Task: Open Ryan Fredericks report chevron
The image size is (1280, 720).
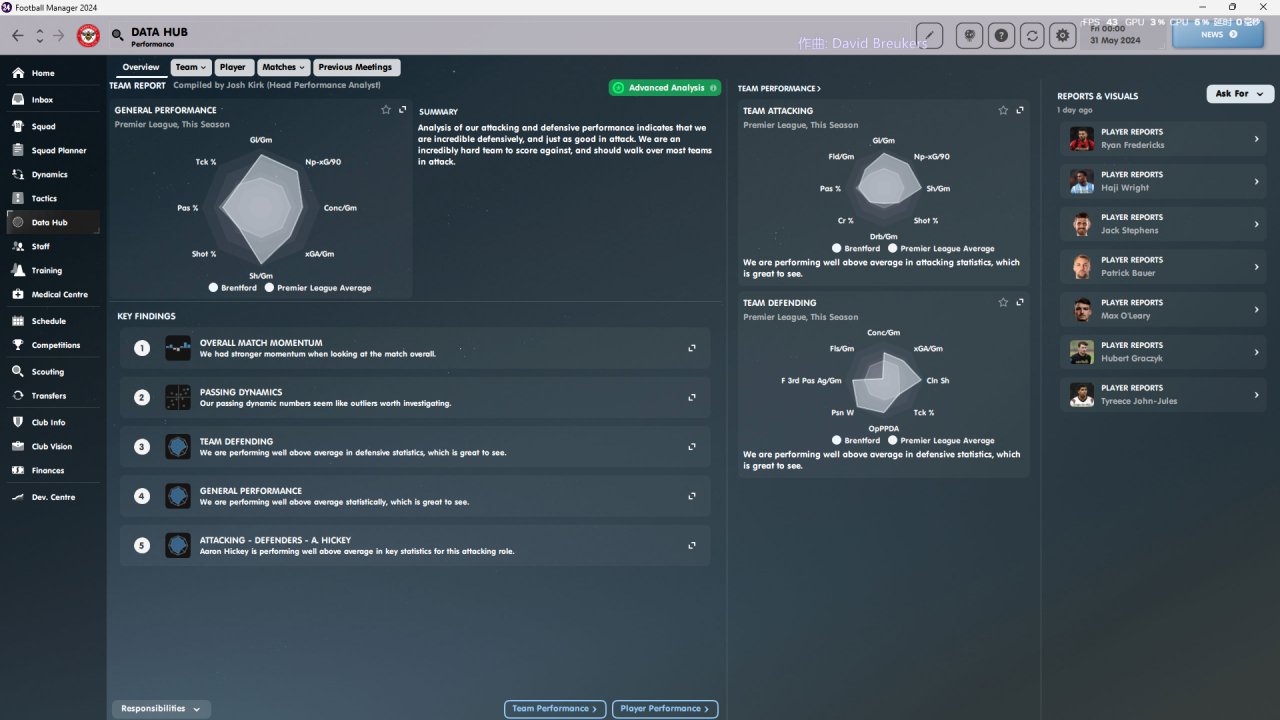Action: (x=1256, y=139)
